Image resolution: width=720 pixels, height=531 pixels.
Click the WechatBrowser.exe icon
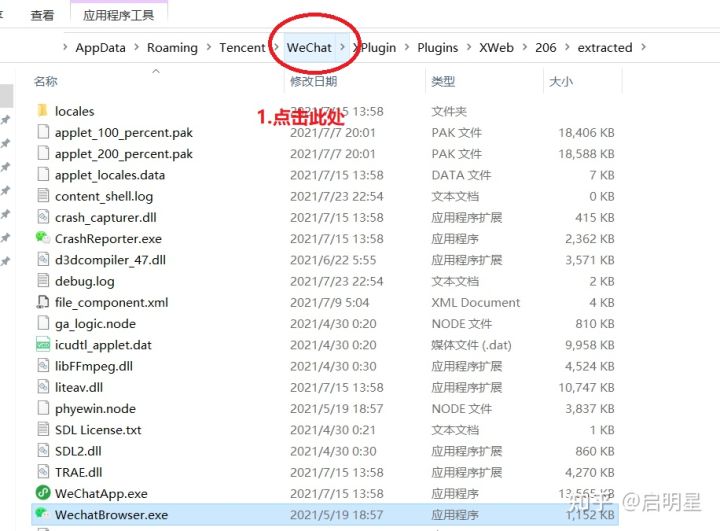coord(43,514)
